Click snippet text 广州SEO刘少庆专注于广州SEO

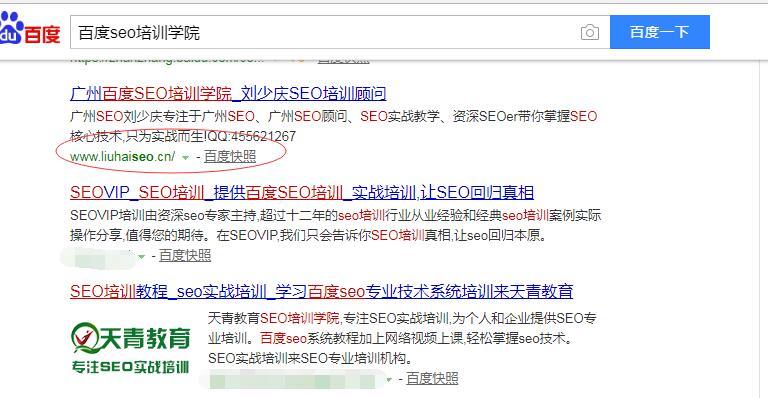point(162,117)
